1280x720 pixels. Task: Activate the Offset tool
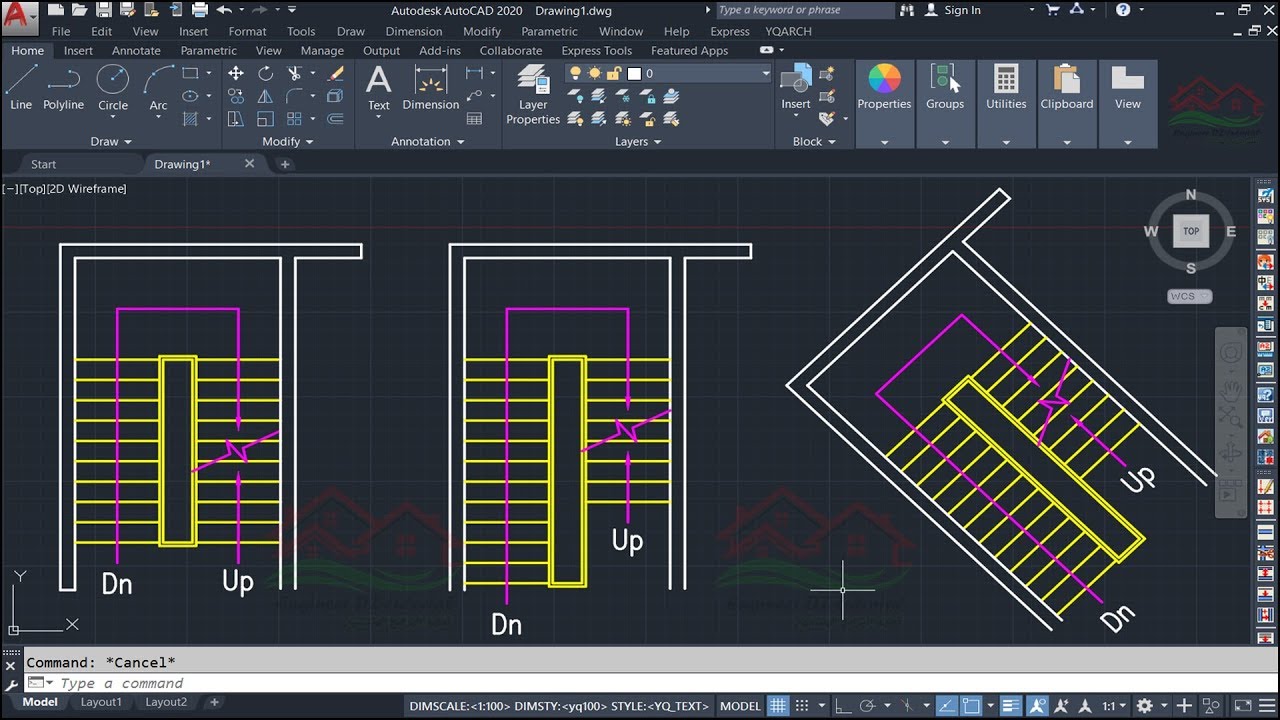pyautogui.click(x=336, y=119)
